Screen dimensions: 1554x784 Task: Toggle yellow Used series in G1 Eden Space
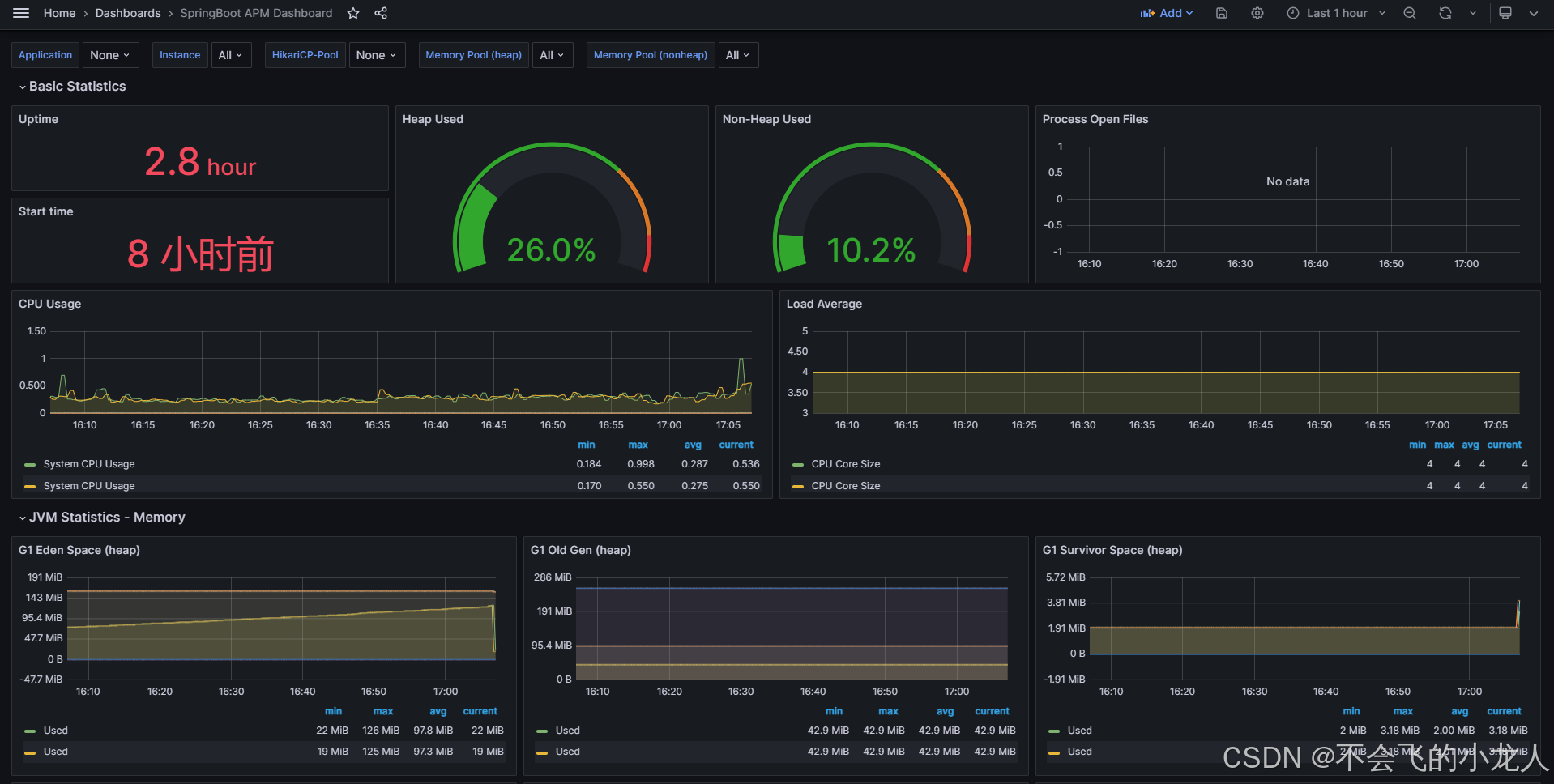(x=56, y=752)
